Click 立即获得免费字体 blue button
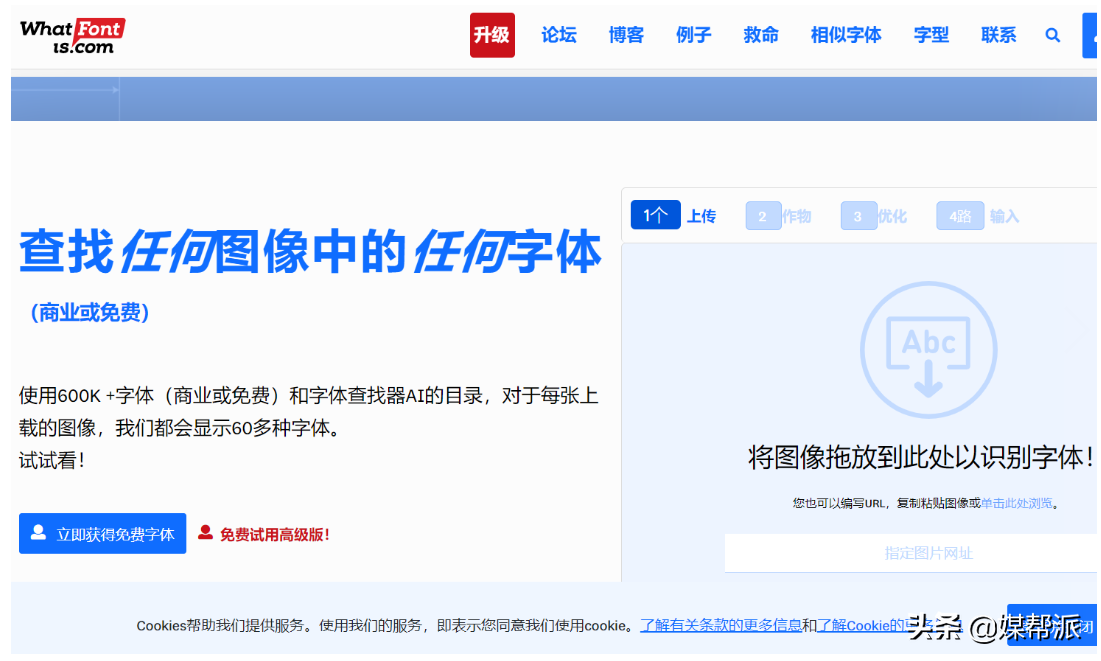Image resolution: width=1101 pixels, height=661 pixels. tap(103, 534)
